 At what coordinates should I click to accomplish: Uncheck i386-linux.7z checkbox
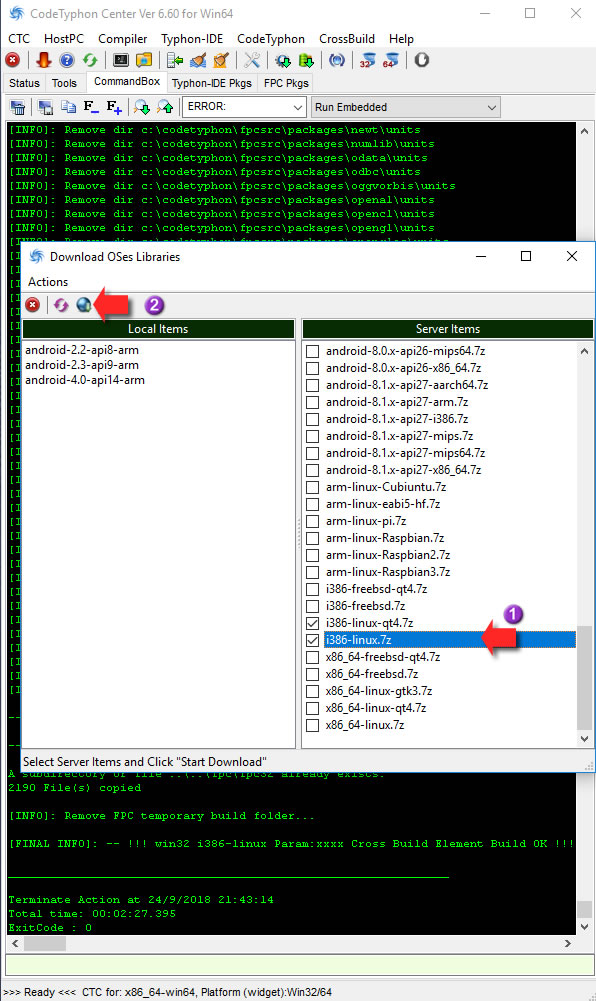click(x=313, y=640)
